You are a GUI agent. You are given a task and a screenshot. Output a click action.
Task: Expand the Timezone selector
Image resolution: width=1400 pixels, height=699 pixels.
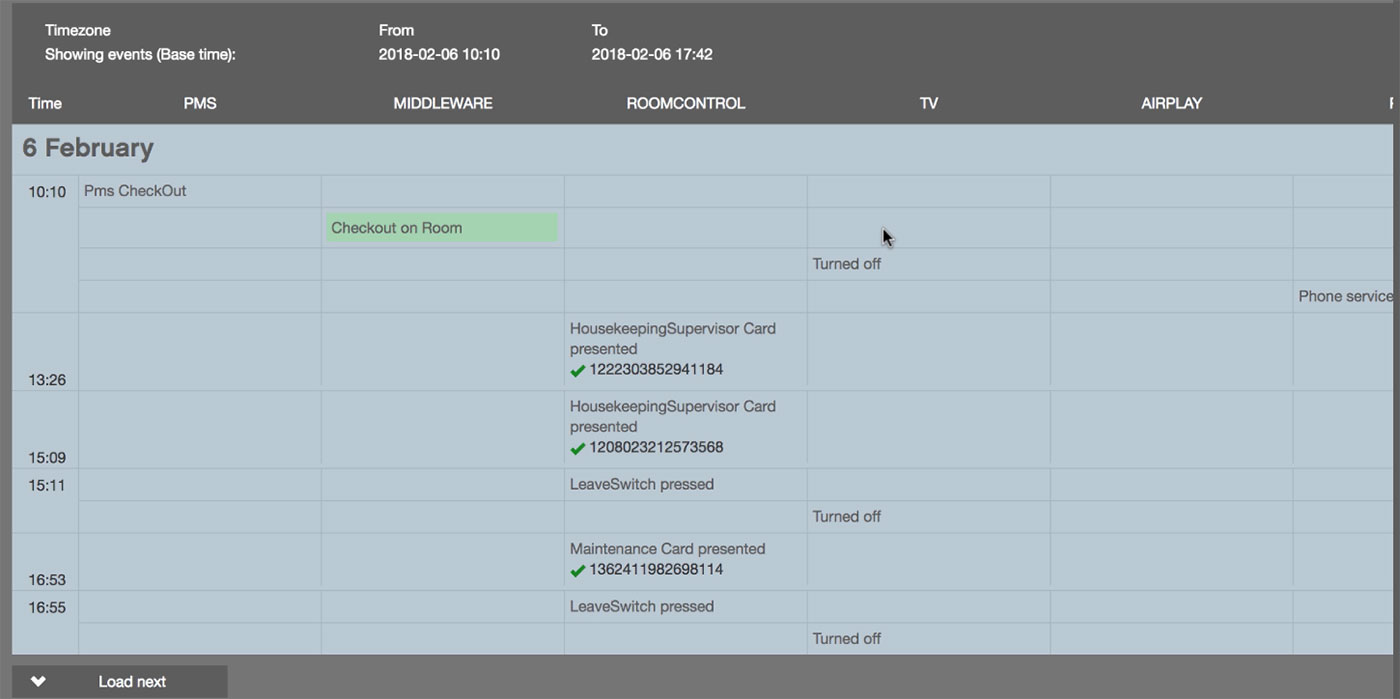76,30
